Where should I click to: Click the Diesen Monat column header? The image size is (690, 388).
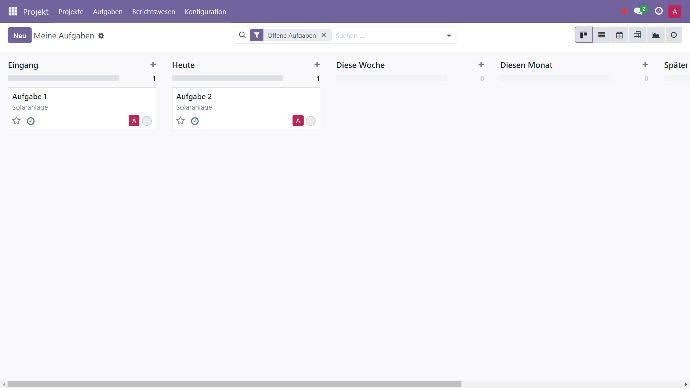pos(526,65)
